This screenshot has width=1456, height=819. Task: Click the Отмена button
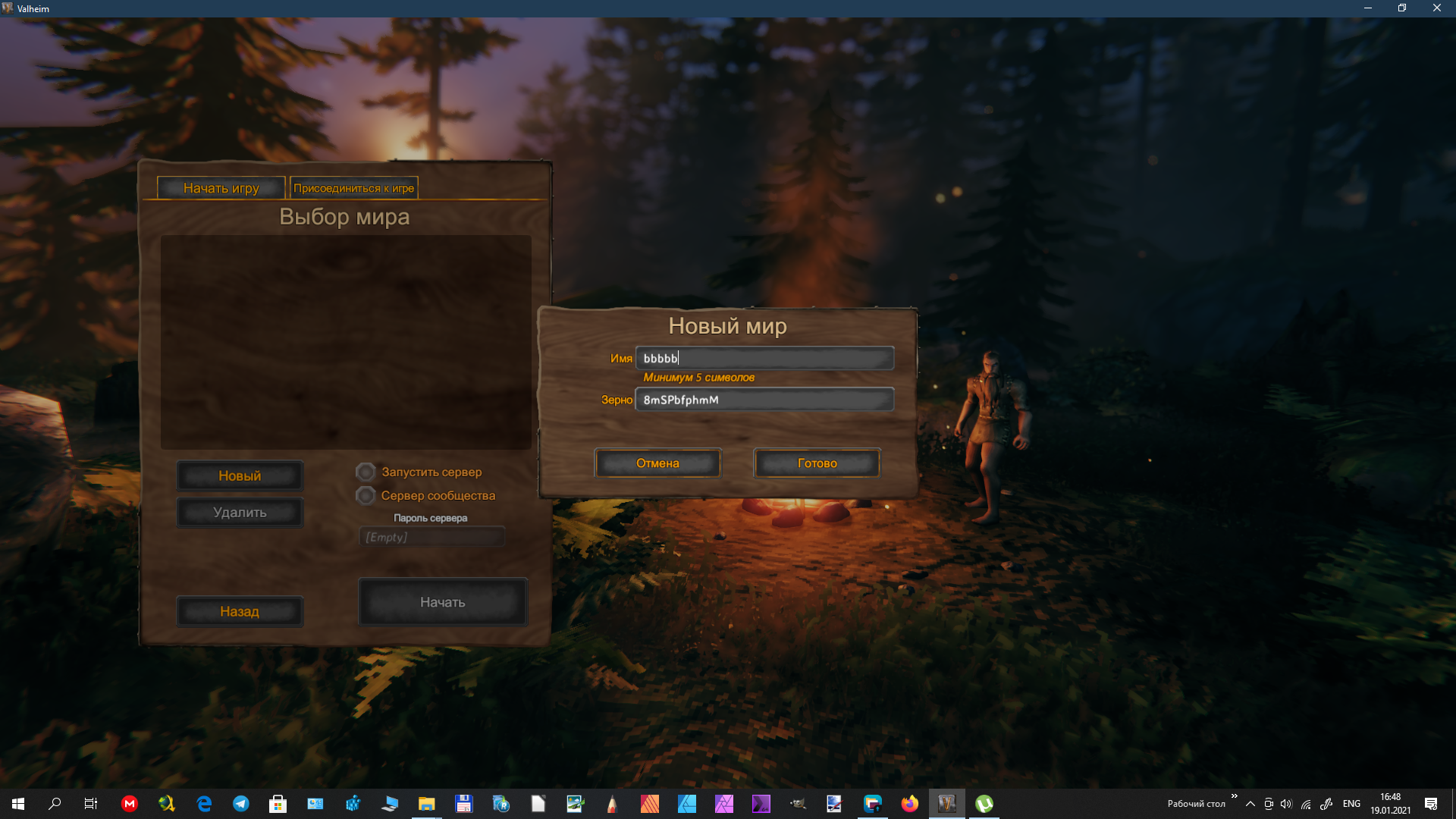click(657, 463)
